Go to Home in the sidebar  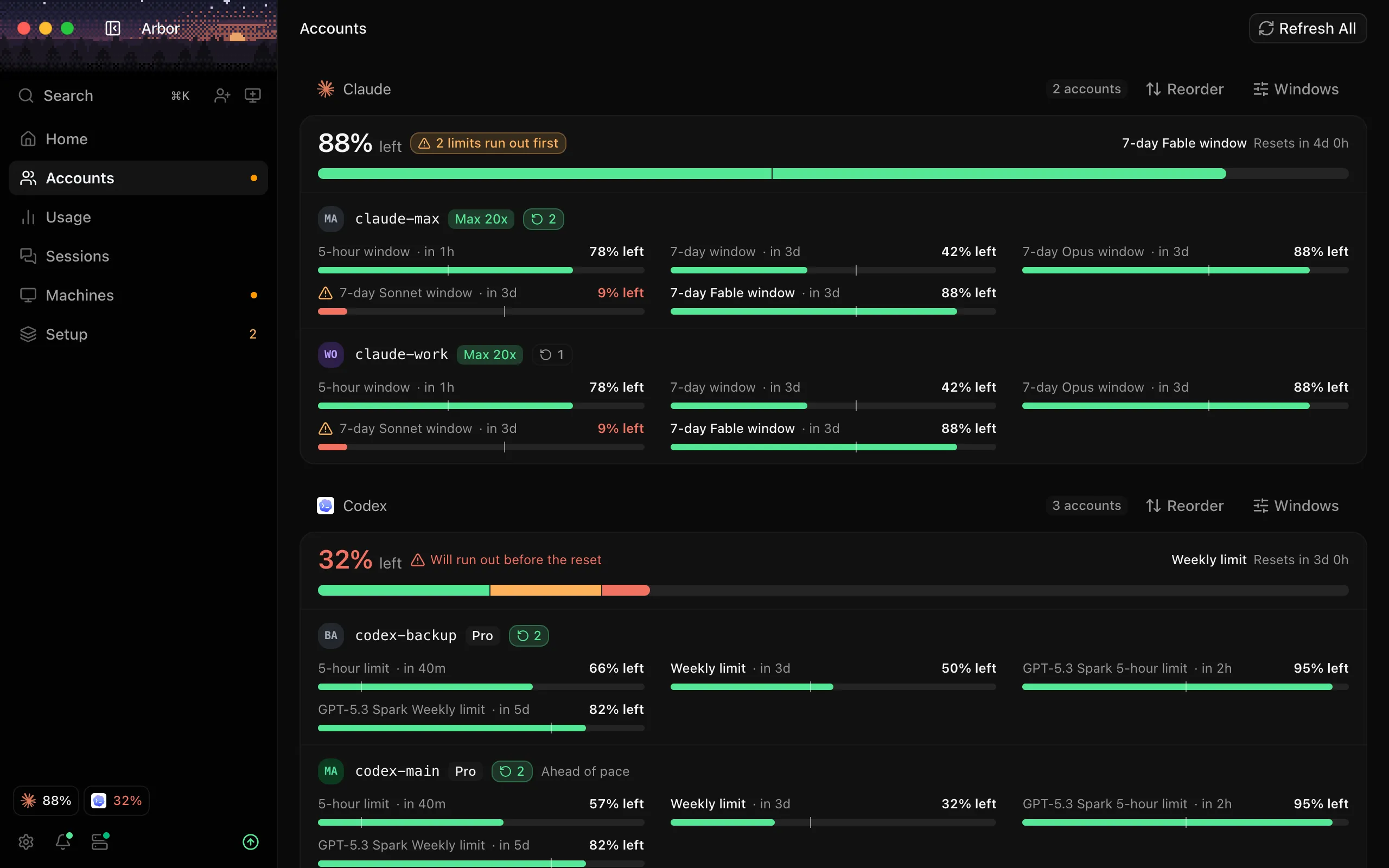click(x=138, y=139)
